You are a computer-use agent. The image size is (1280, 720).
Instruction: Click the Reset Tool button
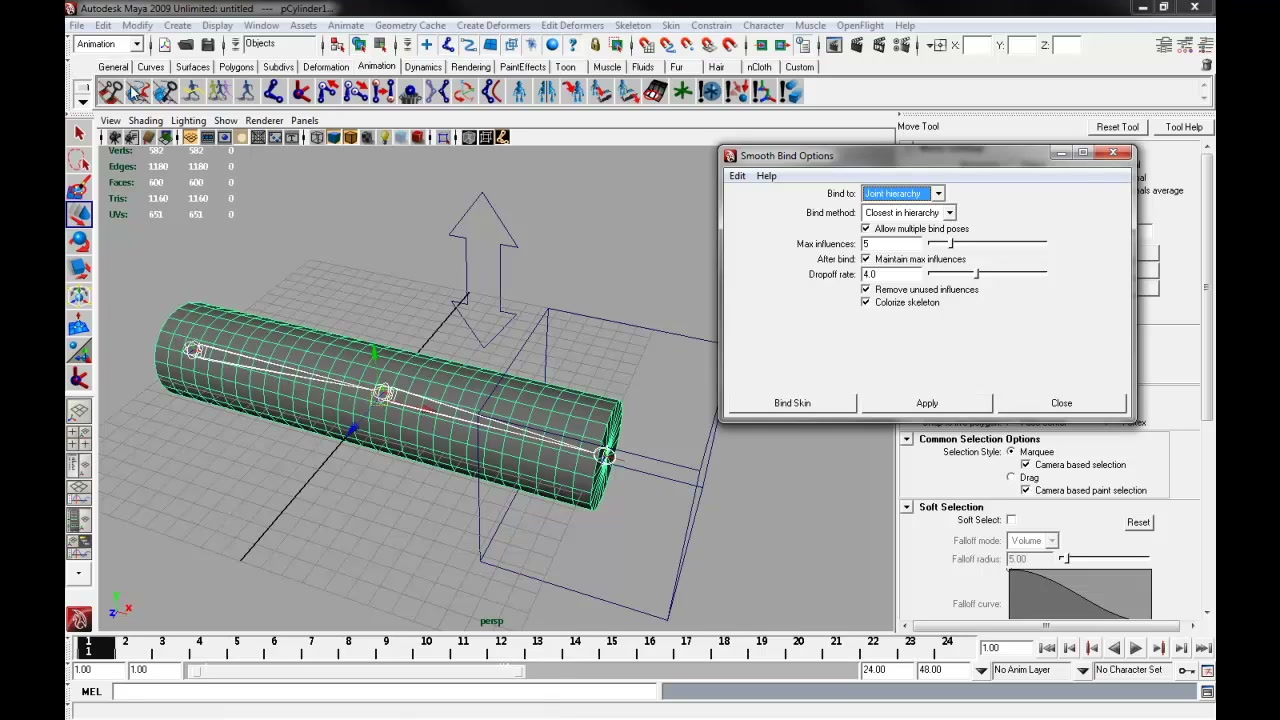(1117, 127)
